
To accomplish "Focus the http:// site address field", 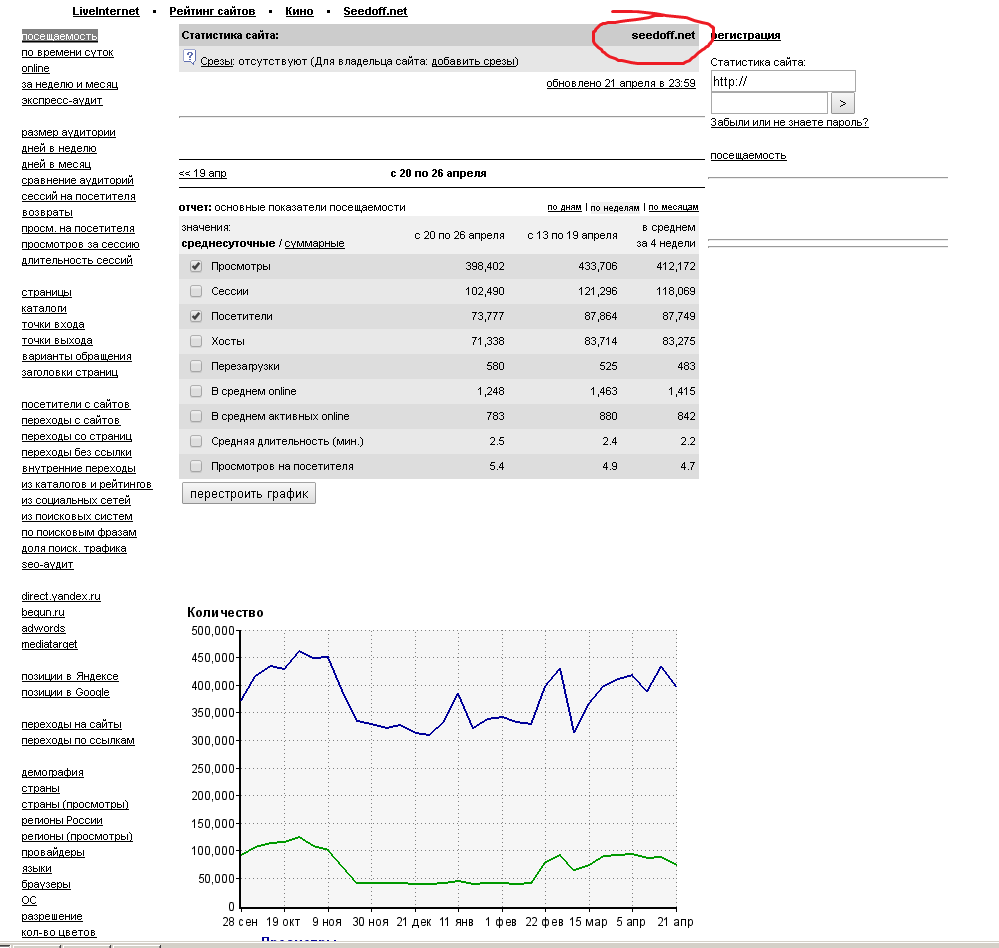I will pyautogui.click(x=783, y=82).
